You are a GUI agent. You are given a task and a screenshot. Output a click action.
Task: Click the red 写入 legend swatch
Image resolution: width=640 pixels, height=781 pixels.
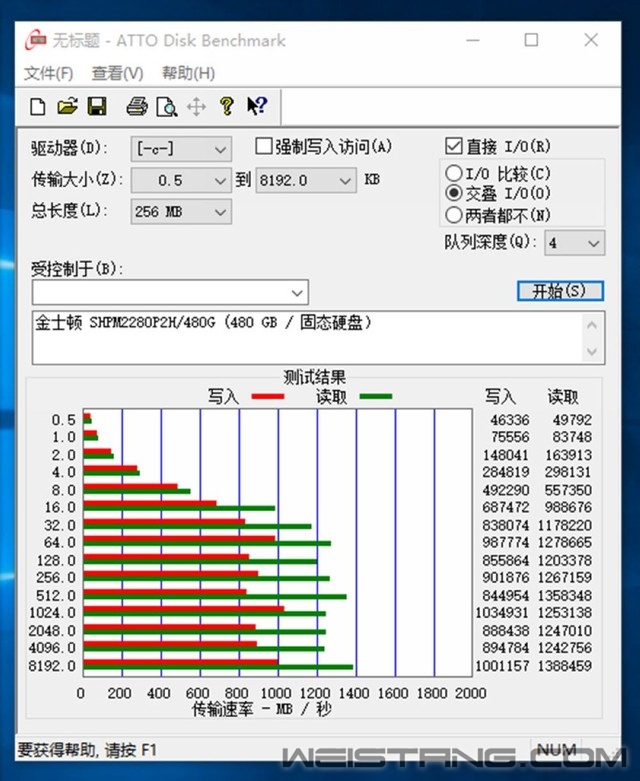pos(267,396)
